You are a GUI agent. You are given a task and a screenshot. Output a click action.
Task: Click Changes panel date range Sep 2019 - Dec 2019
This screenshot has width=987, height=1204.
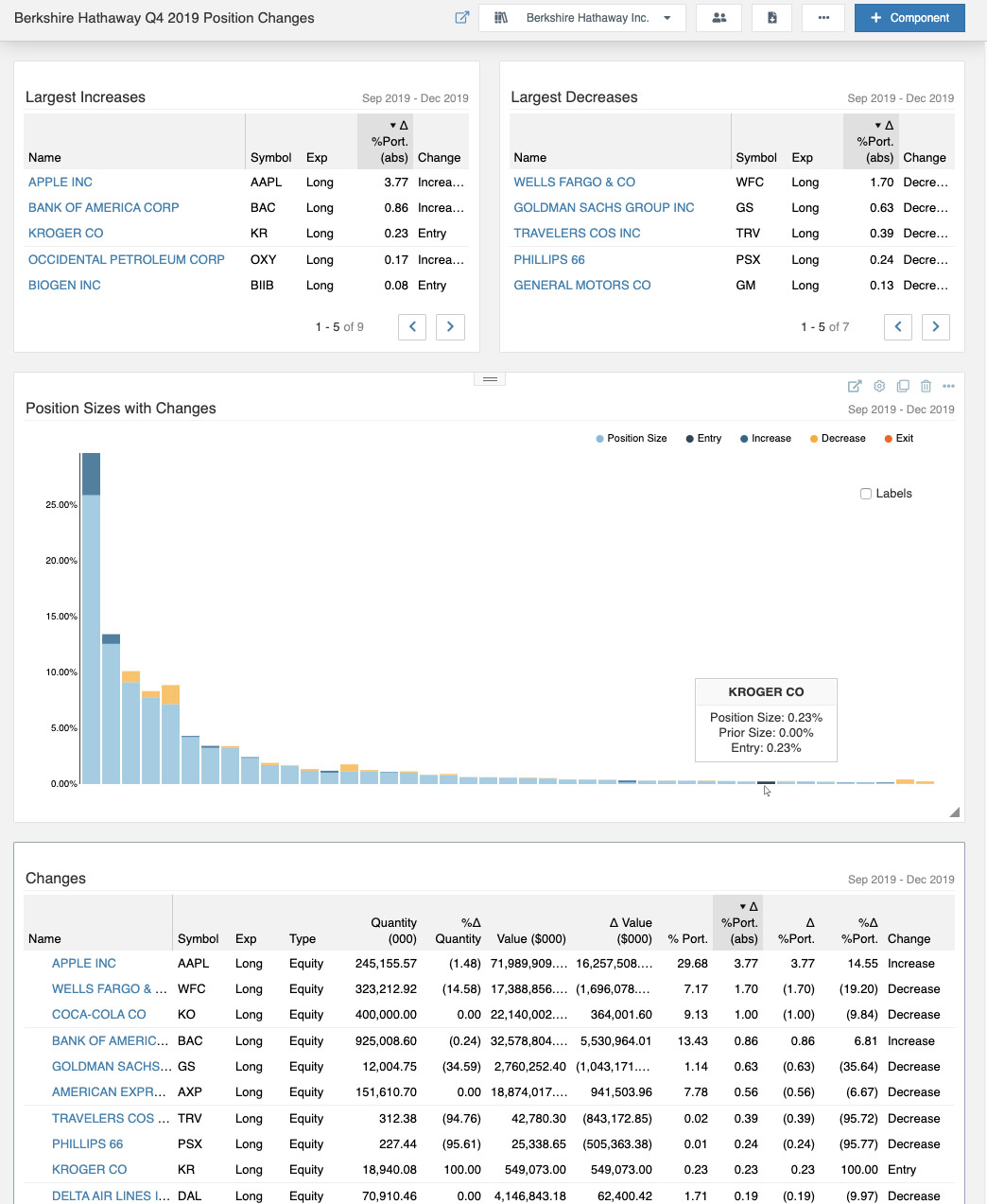901,880
